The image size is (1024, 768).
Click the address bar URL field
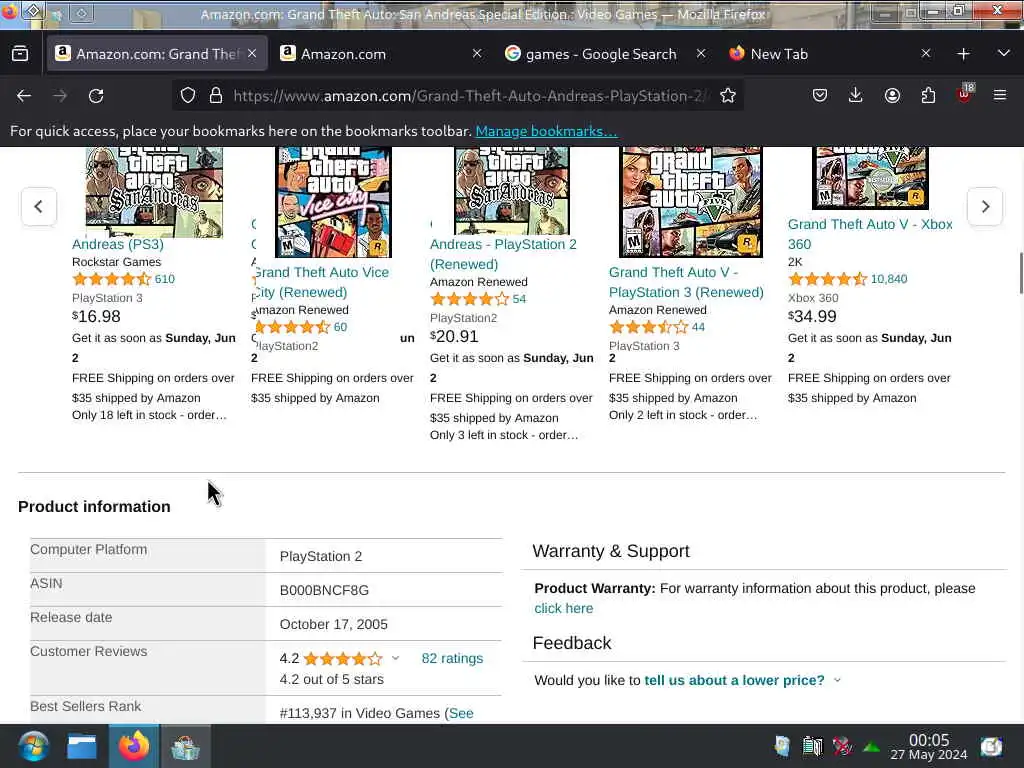point(470,96)
